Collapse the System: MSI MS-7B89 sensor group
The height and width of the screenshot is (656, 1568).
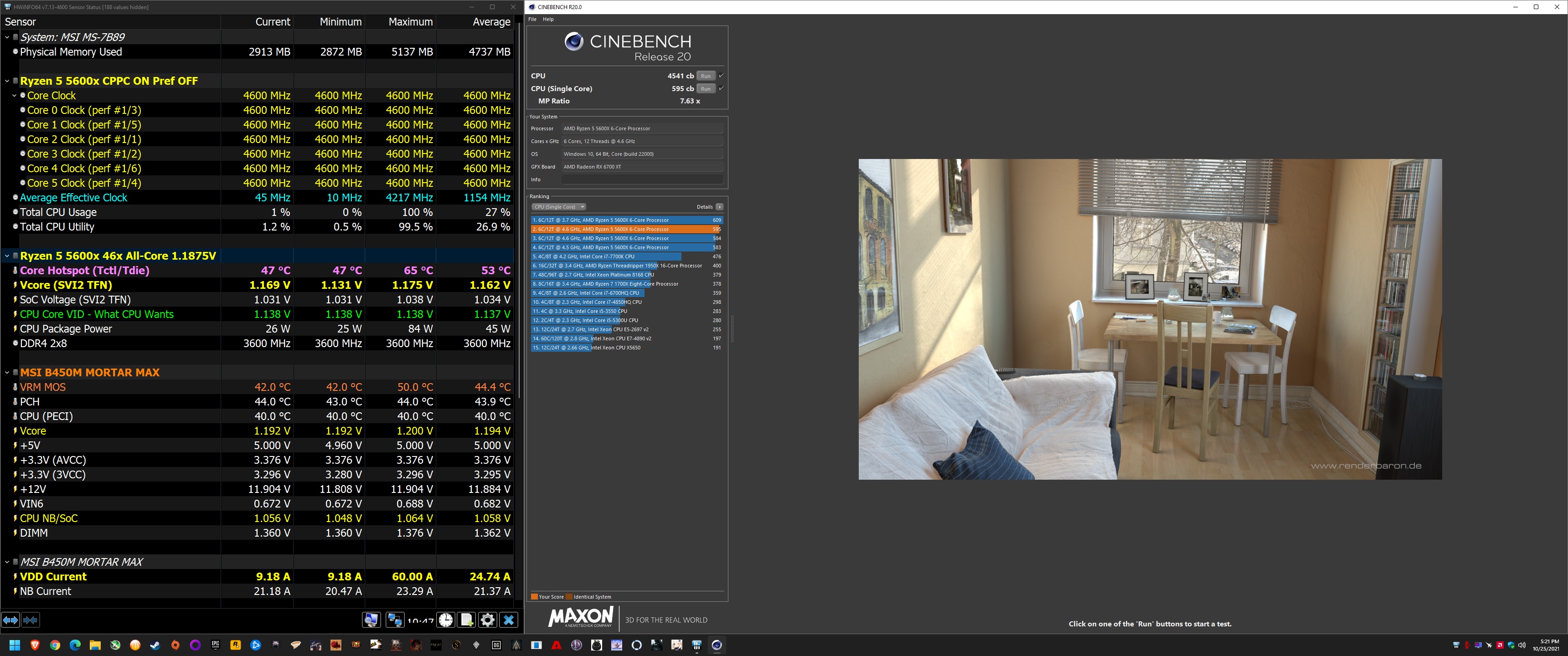(7, 37)
